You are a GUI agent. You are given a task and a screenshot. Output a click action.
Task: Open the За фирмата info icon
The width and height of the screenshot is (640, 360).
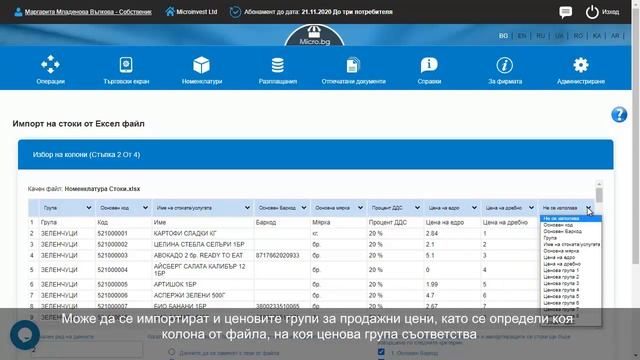(504, 65)
